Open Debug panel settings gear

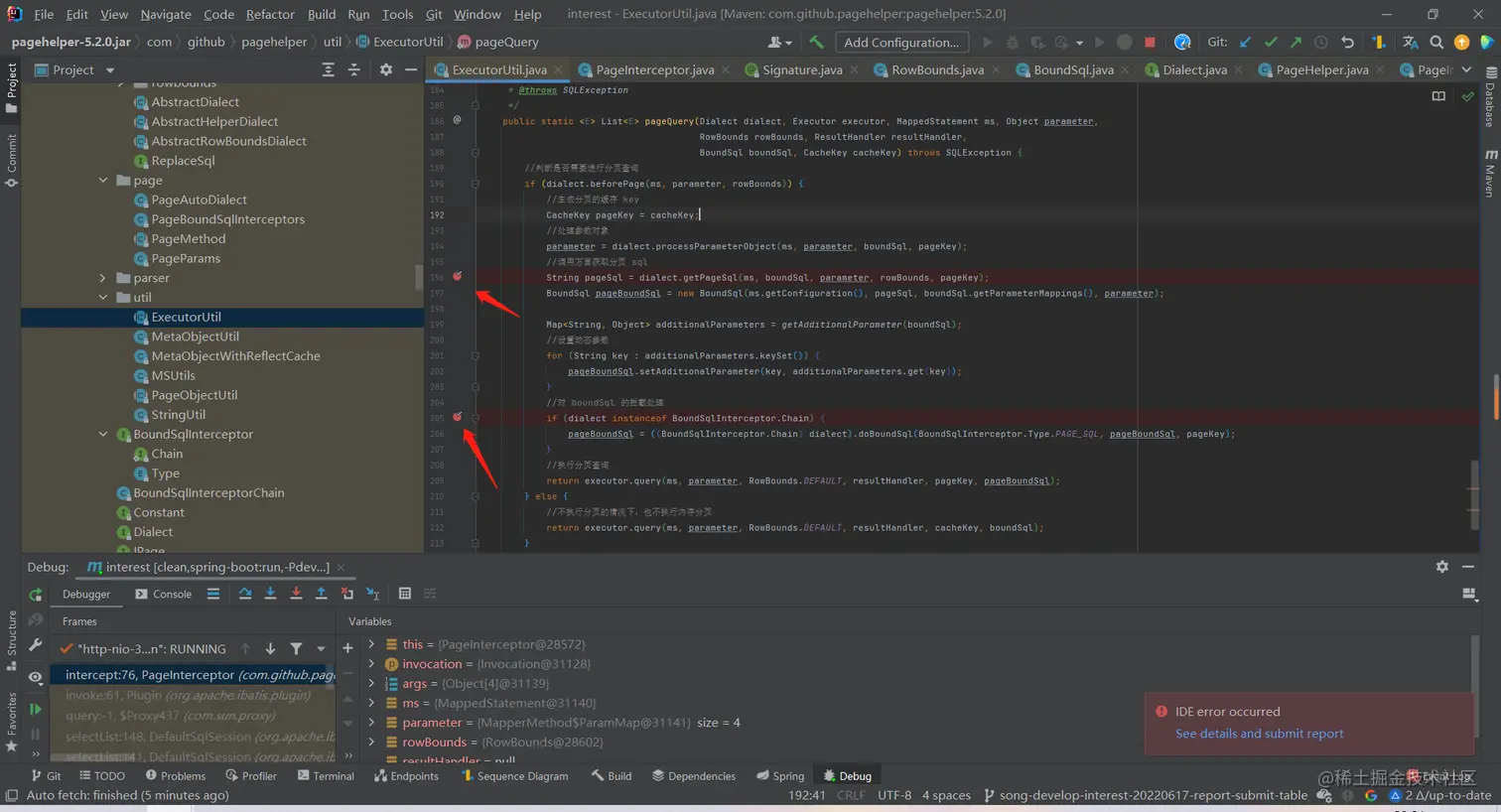1442,566
